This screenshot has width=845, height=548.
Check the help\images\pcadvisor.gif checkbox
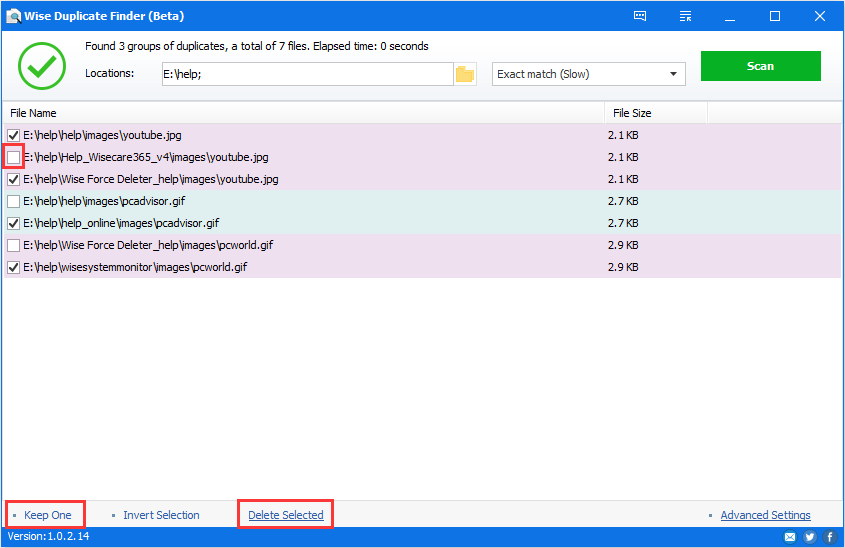coord(13,202)
